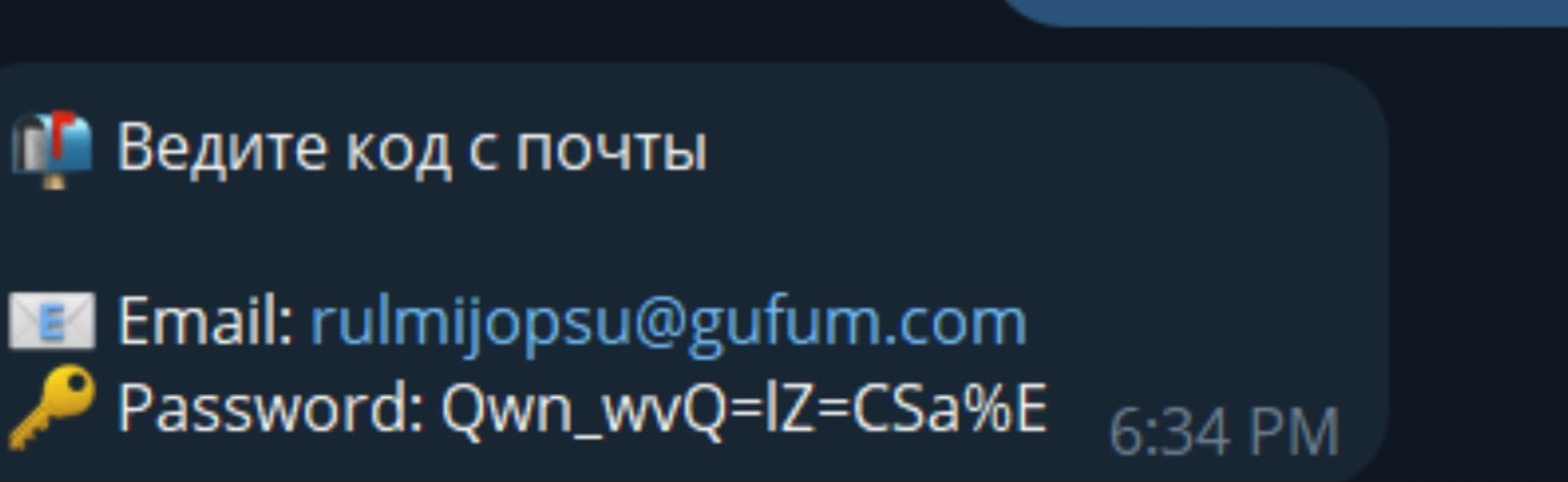
Task: Click the mailbox emoji with red flag
Action: pyautogui.click(x=51, y=149)
